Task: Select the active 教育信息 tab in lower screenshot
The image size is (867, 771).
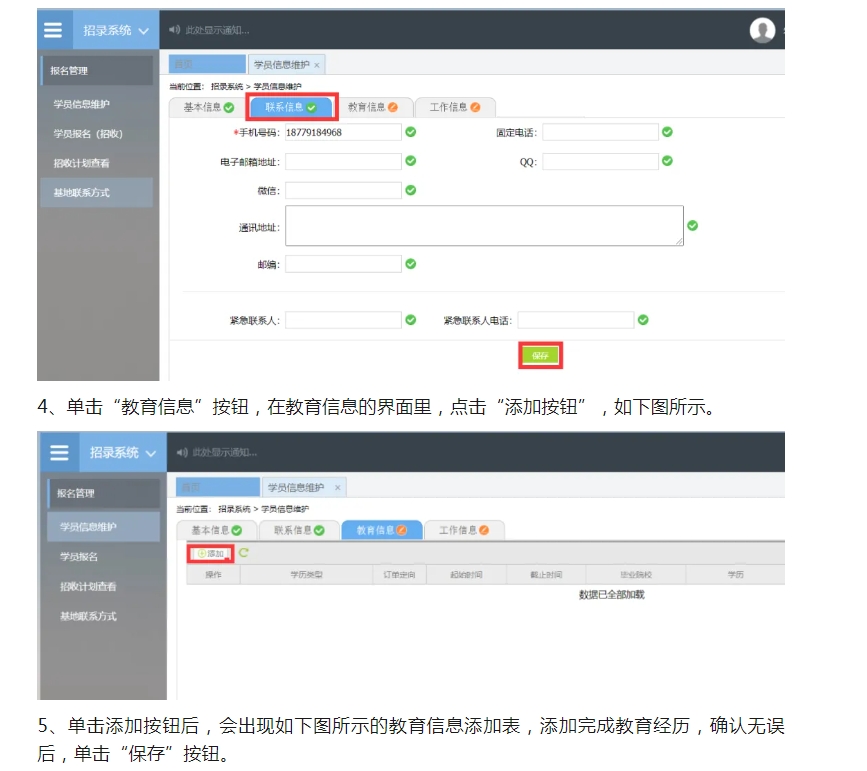Action: pyautogui.click(x=381, y=530)
